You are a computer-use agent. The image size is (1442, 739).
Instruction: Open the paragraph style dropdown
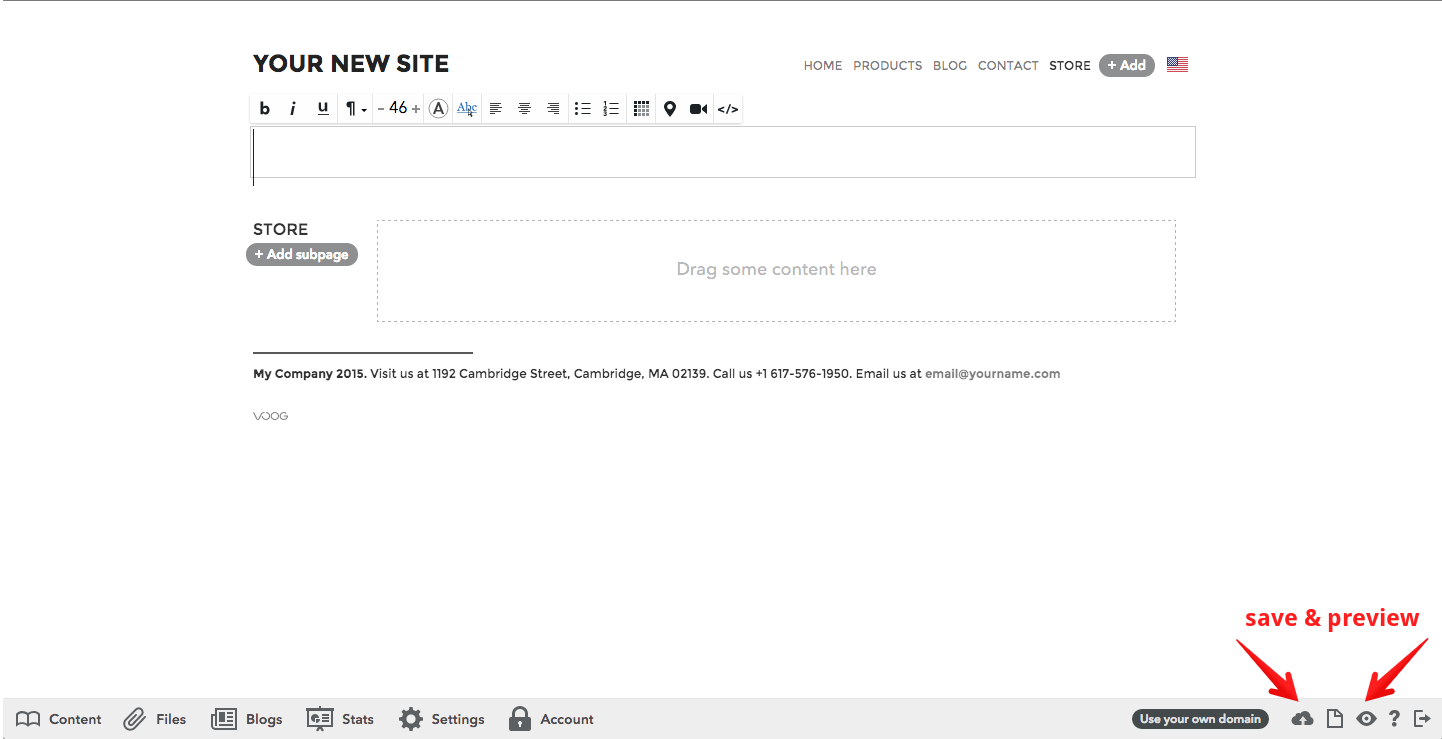[x=356, y=109]
